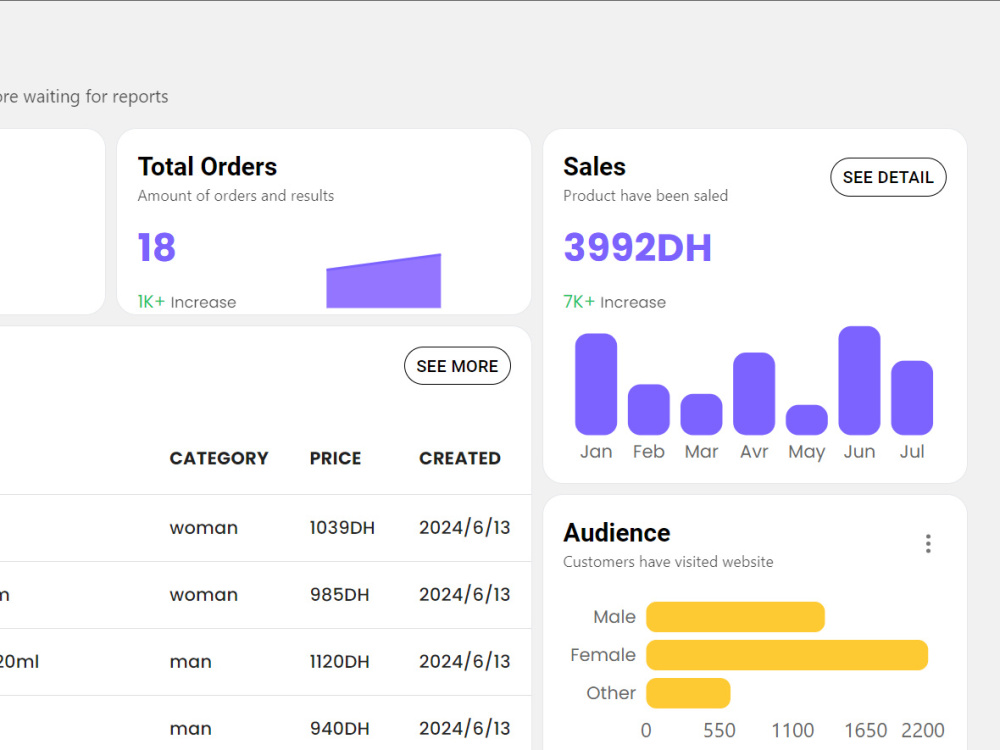Image resolution: width=1000 pixels, height=750 pixels.
Task: Click the created date in the 1039DH row
Action: (464, 528)
